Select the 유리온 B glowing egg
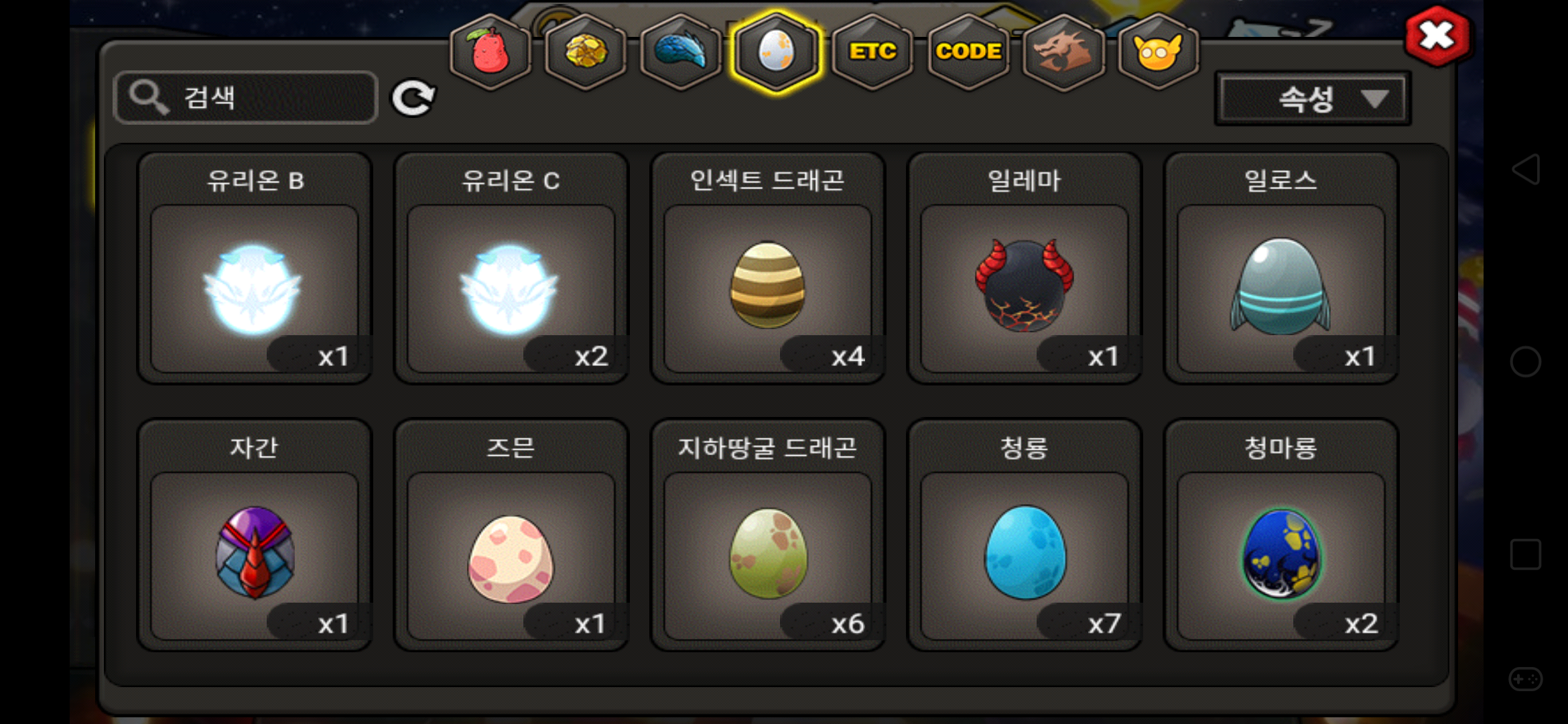Viewport: 1568px width, 724px height. click(254, 268)
